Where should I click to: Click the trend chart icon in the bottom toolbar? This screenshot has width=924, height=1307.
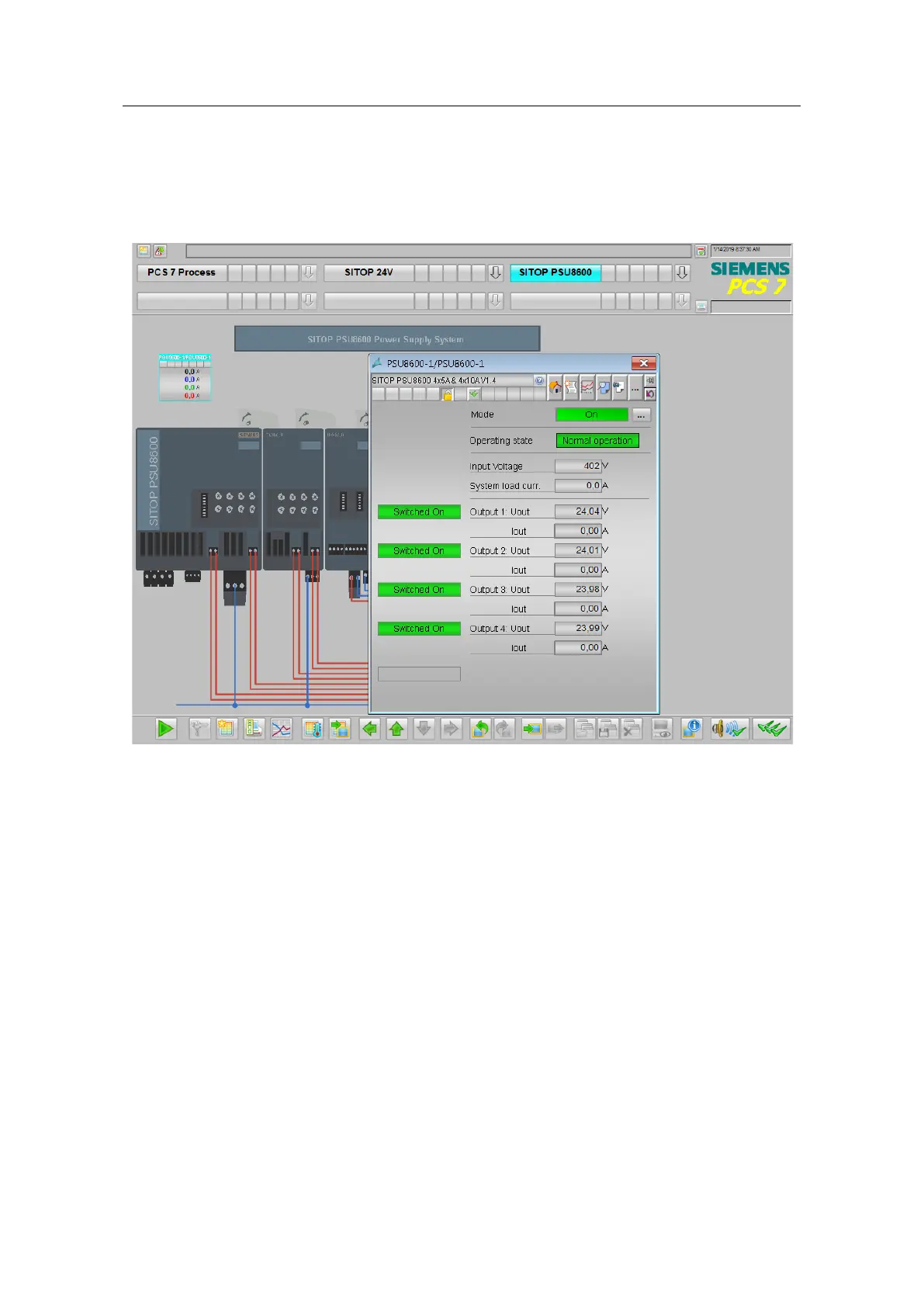click(281, 729)
